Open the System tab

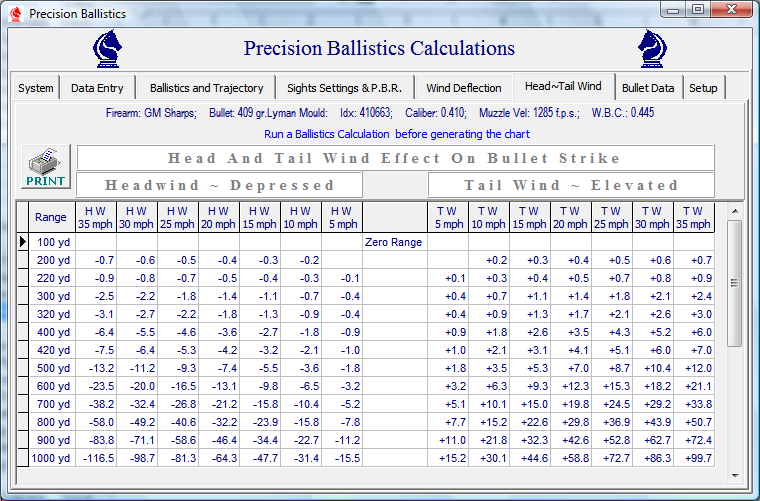pos(36,88)
